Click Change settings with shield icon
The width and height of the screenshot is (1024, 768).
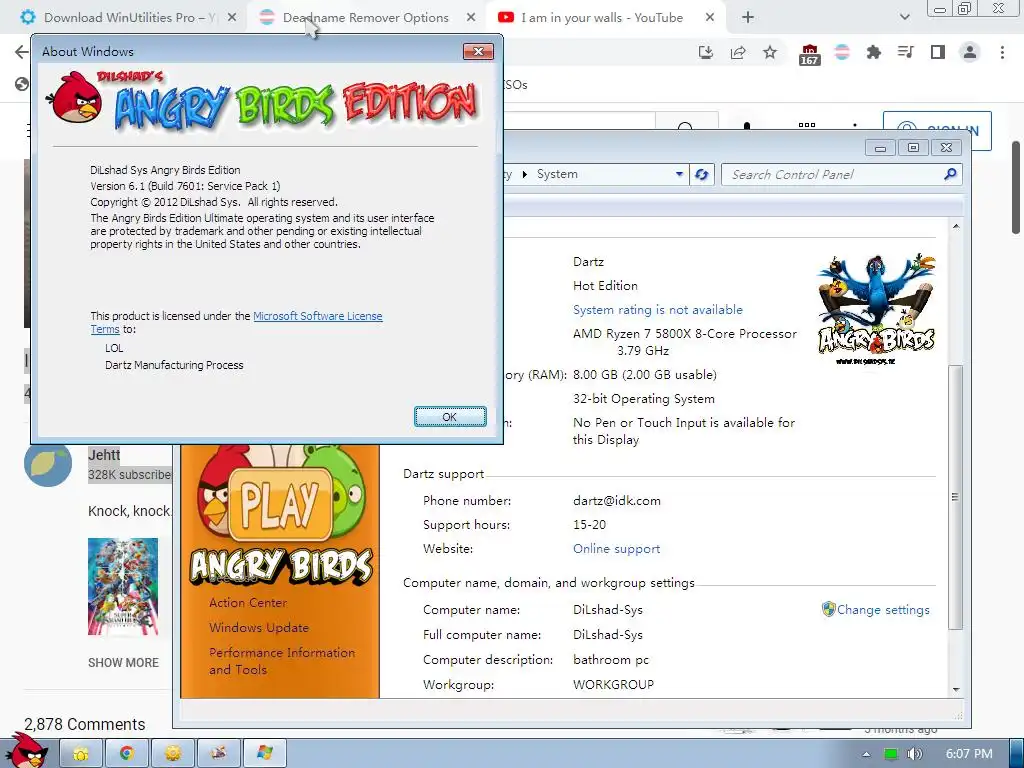tap(876, 609)
